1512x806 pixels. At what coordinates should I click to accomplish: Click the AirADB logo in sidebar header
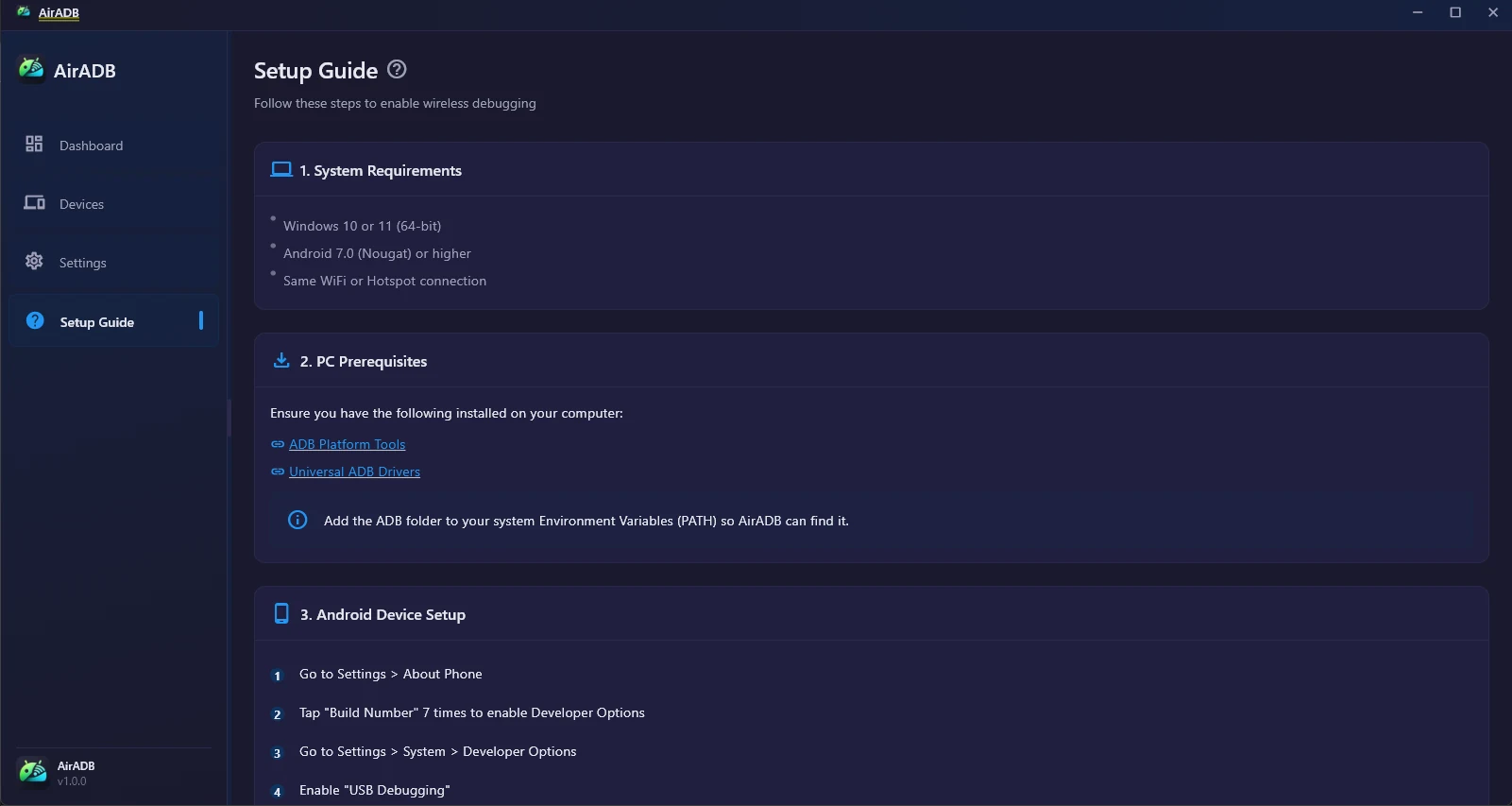[x=31, y=70]
